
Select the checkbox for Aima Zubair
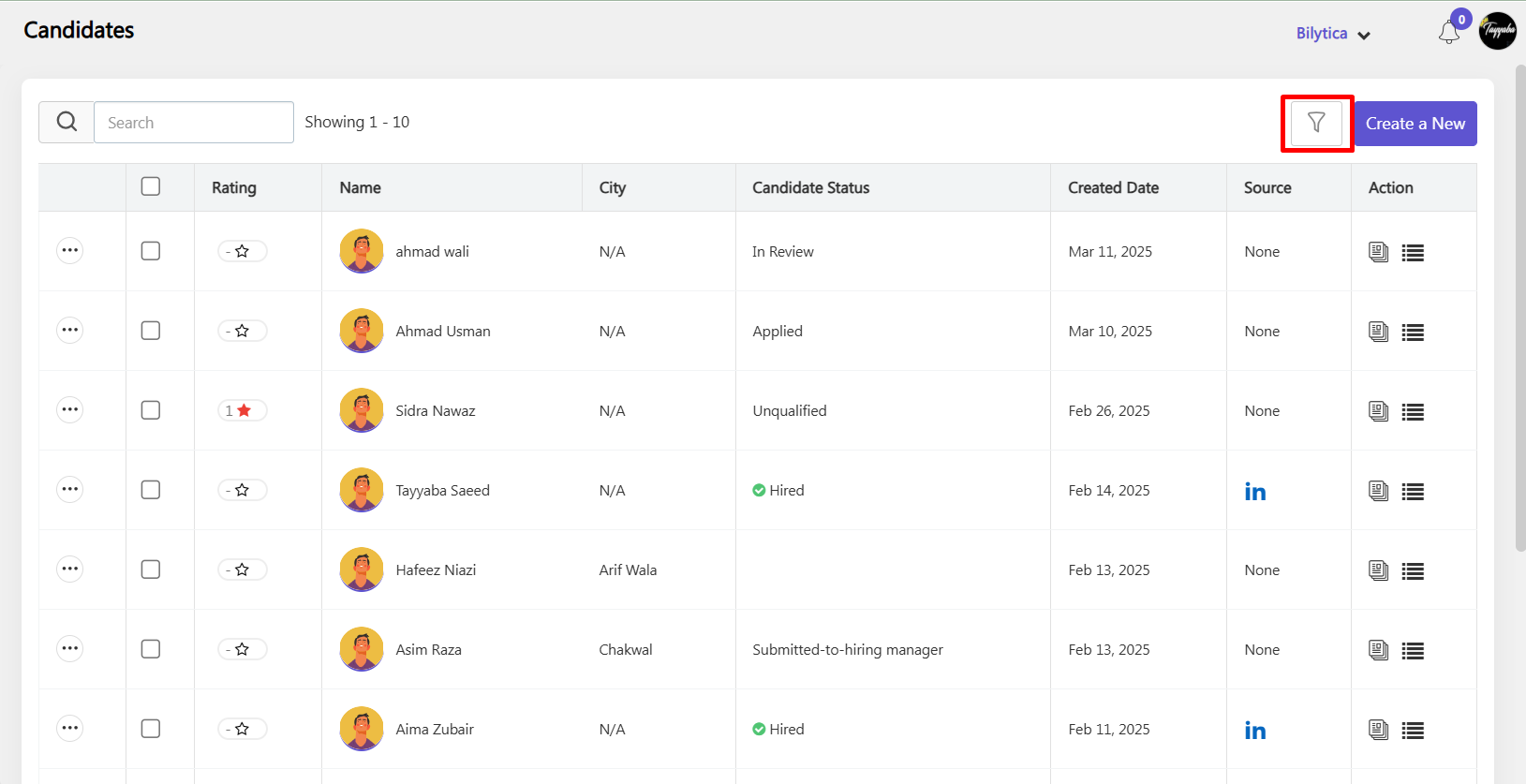coord(151,729)
